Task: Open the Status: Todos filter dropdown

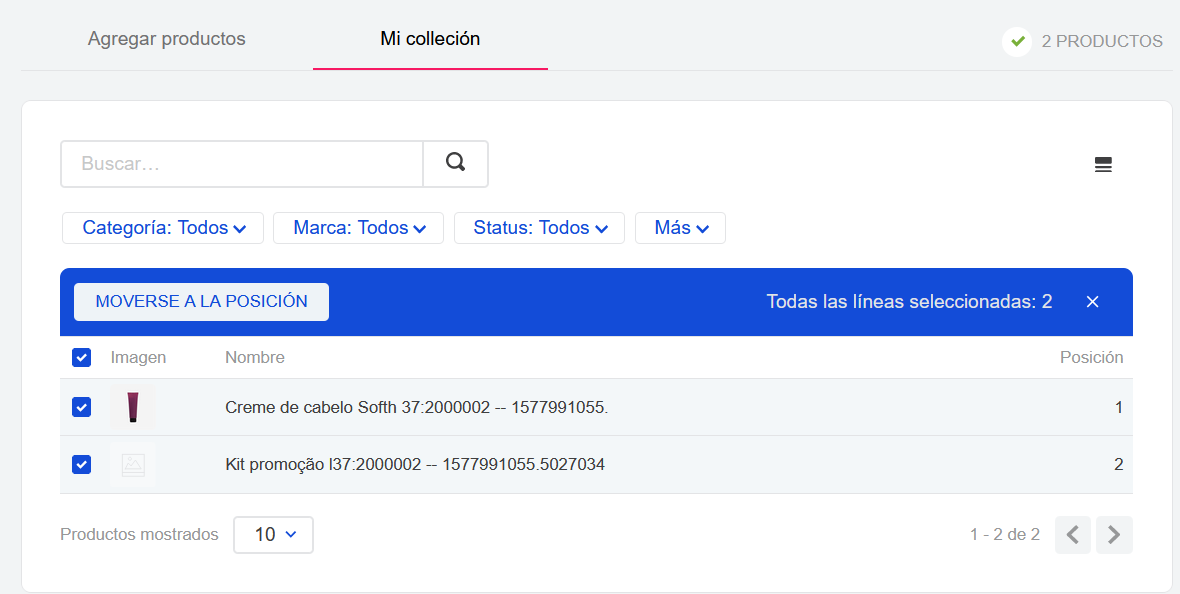Action: [x=539, y=227]
